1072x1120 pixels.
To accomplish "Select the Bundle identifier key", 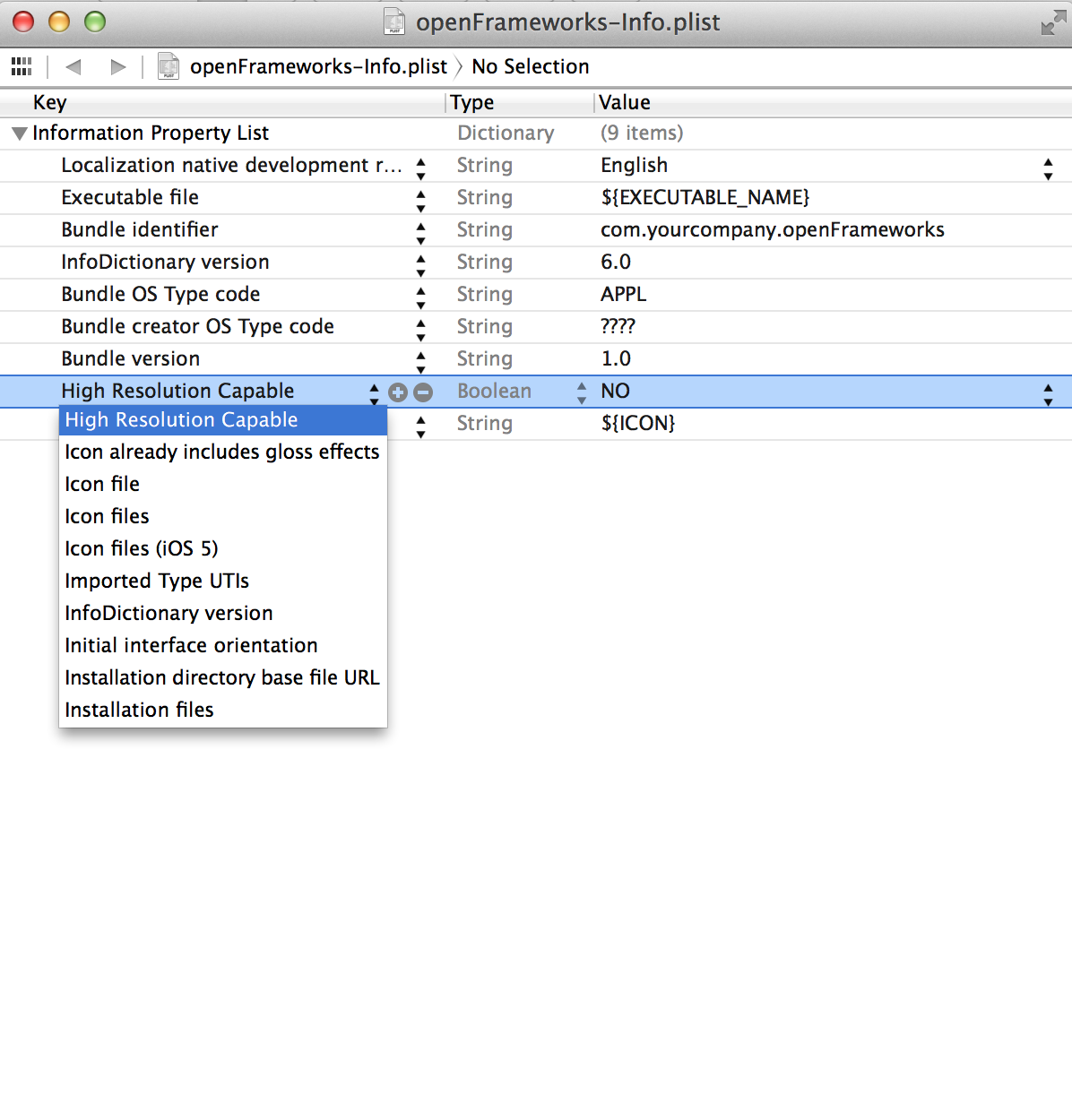I will [x=140, y=229].
